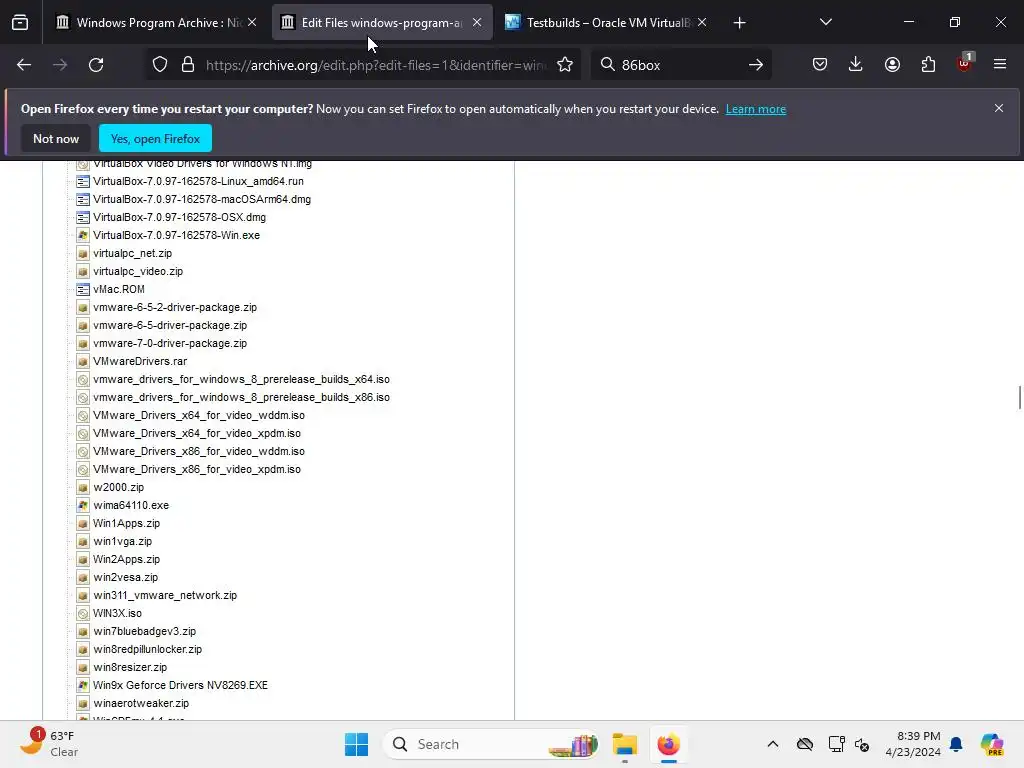Viewport: 1024px width, 768px height.
Task: Open the Firefox View icon
Action: (20, 23)
